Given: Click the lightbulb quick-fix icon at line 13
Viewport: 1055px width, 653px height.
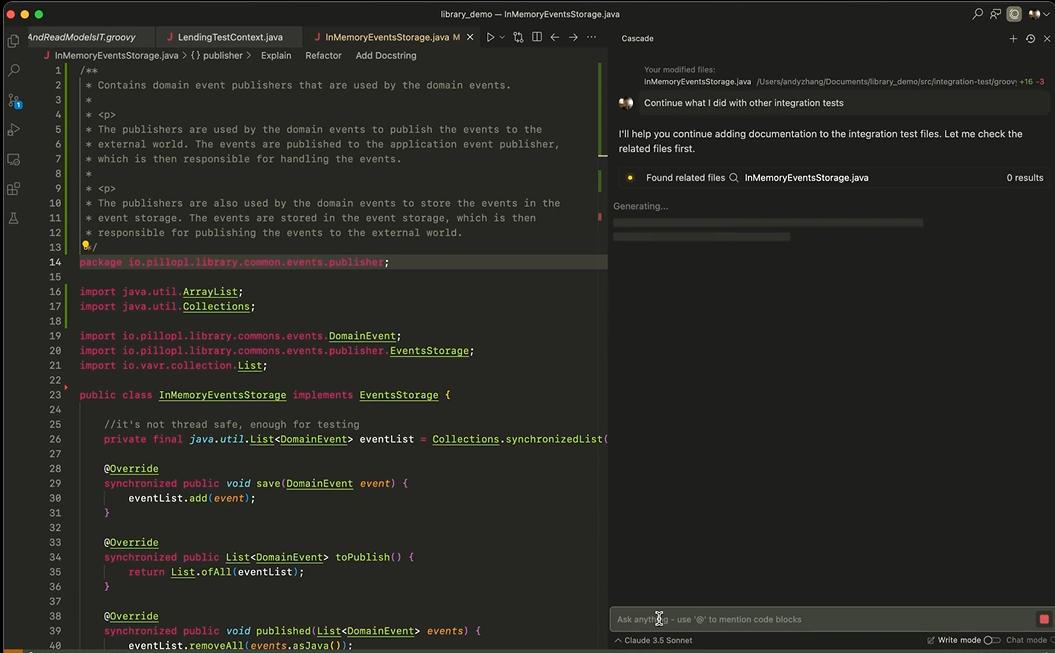Looking at the screenshot, I should (86, 246).
